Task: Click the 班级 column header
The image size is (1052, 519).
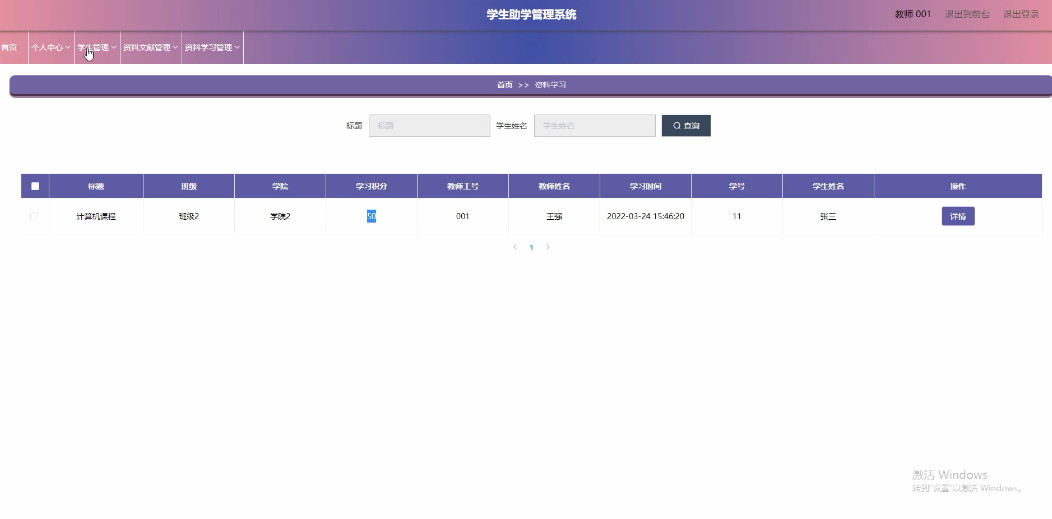Action: tap(189, 186)
